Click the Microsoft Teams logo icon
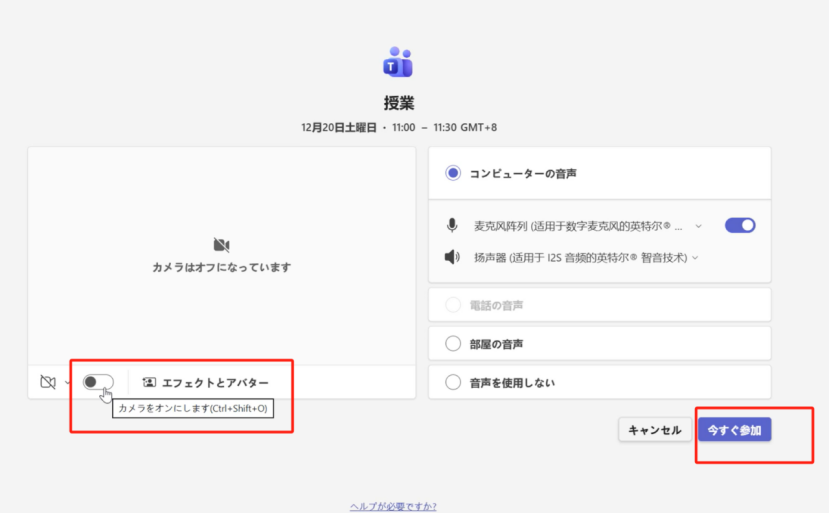 point(397,62)
